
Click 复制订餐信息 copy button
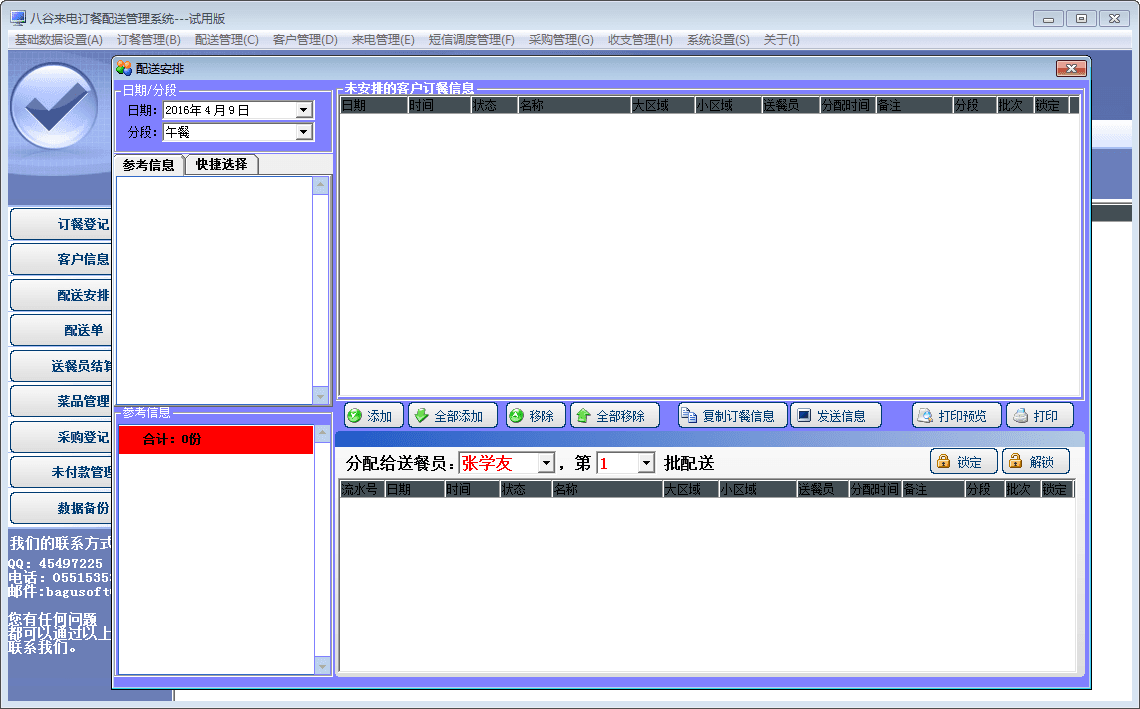[x=731, y=416]
